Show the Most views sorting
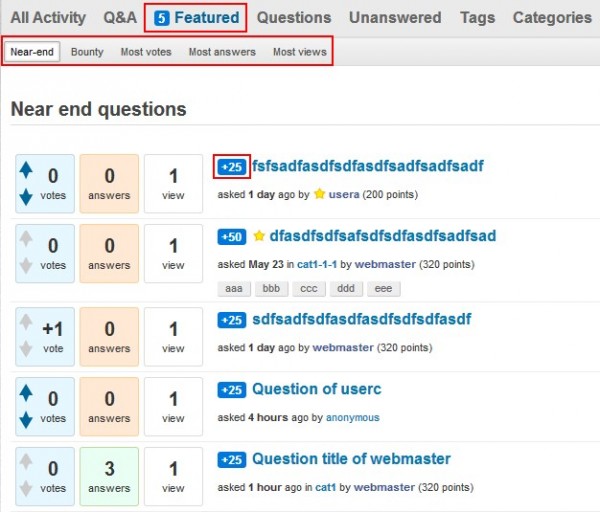Viewport: 600px width, 512px height. (299, 52)
